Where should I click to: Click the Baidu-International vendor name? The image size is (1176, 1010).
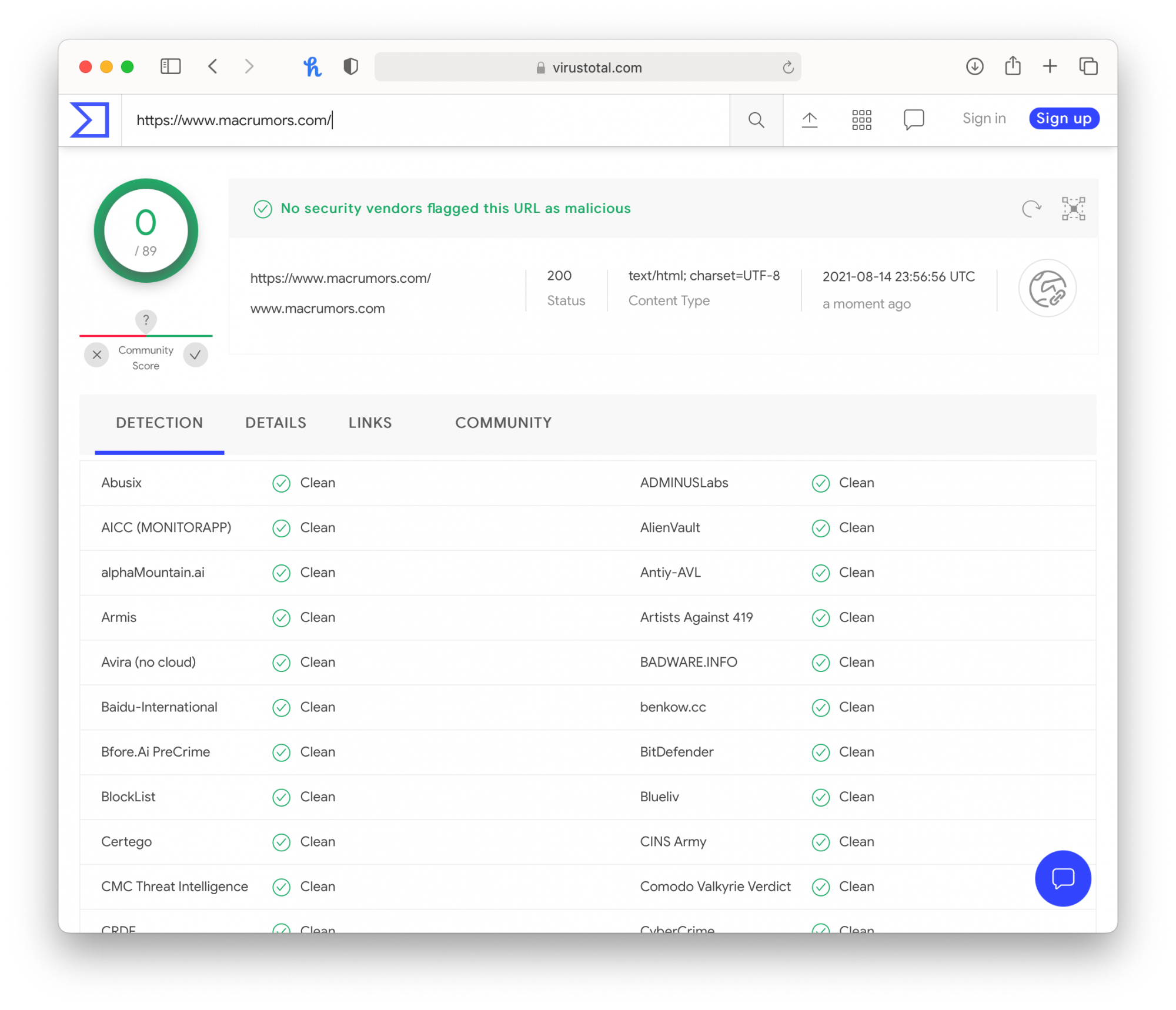[159, 707]
